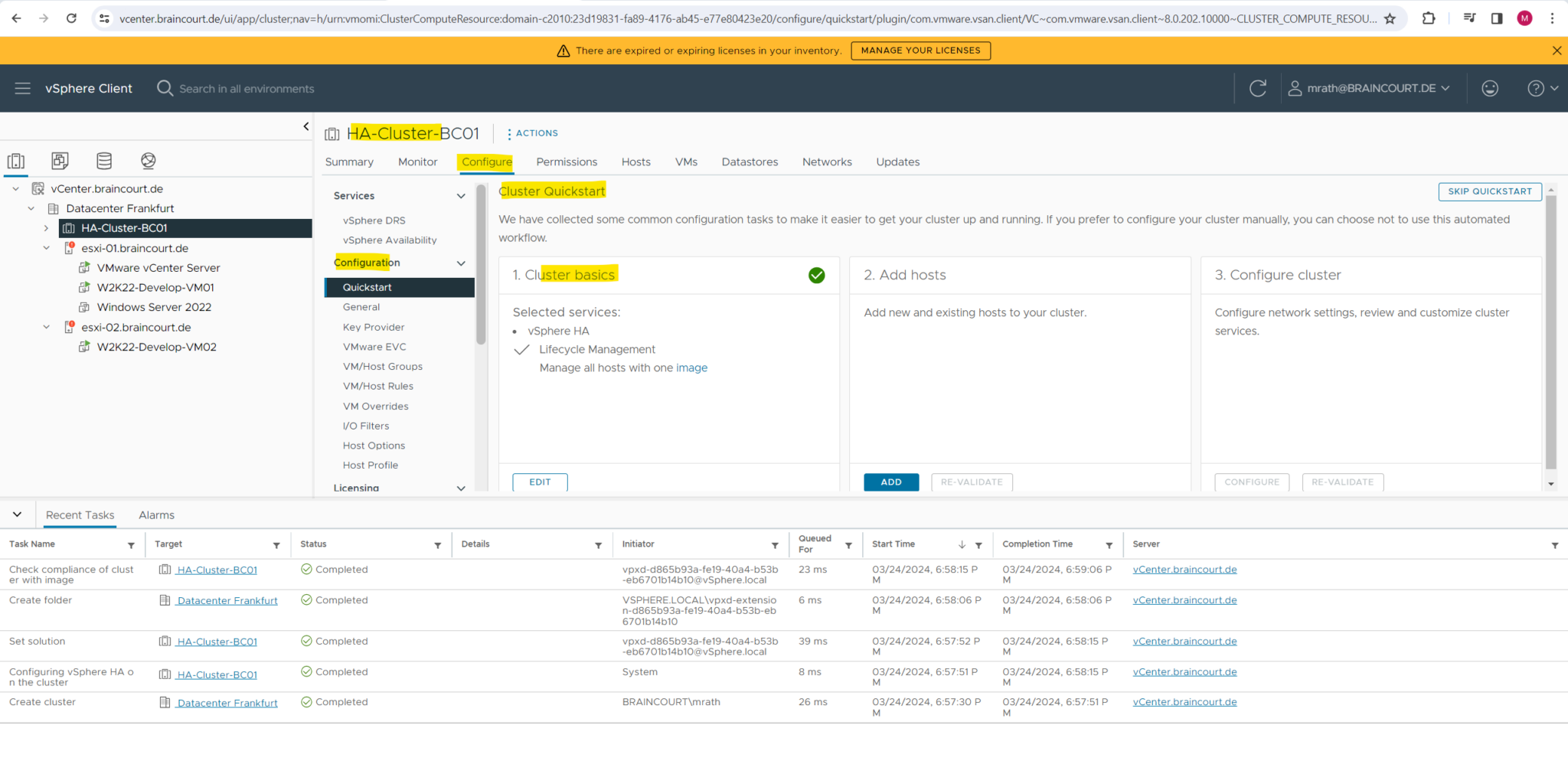Screen dimensions: 1568x761
Task: Collapse the esxi-01.braincourt.de tree node
Action: point(46,248)
